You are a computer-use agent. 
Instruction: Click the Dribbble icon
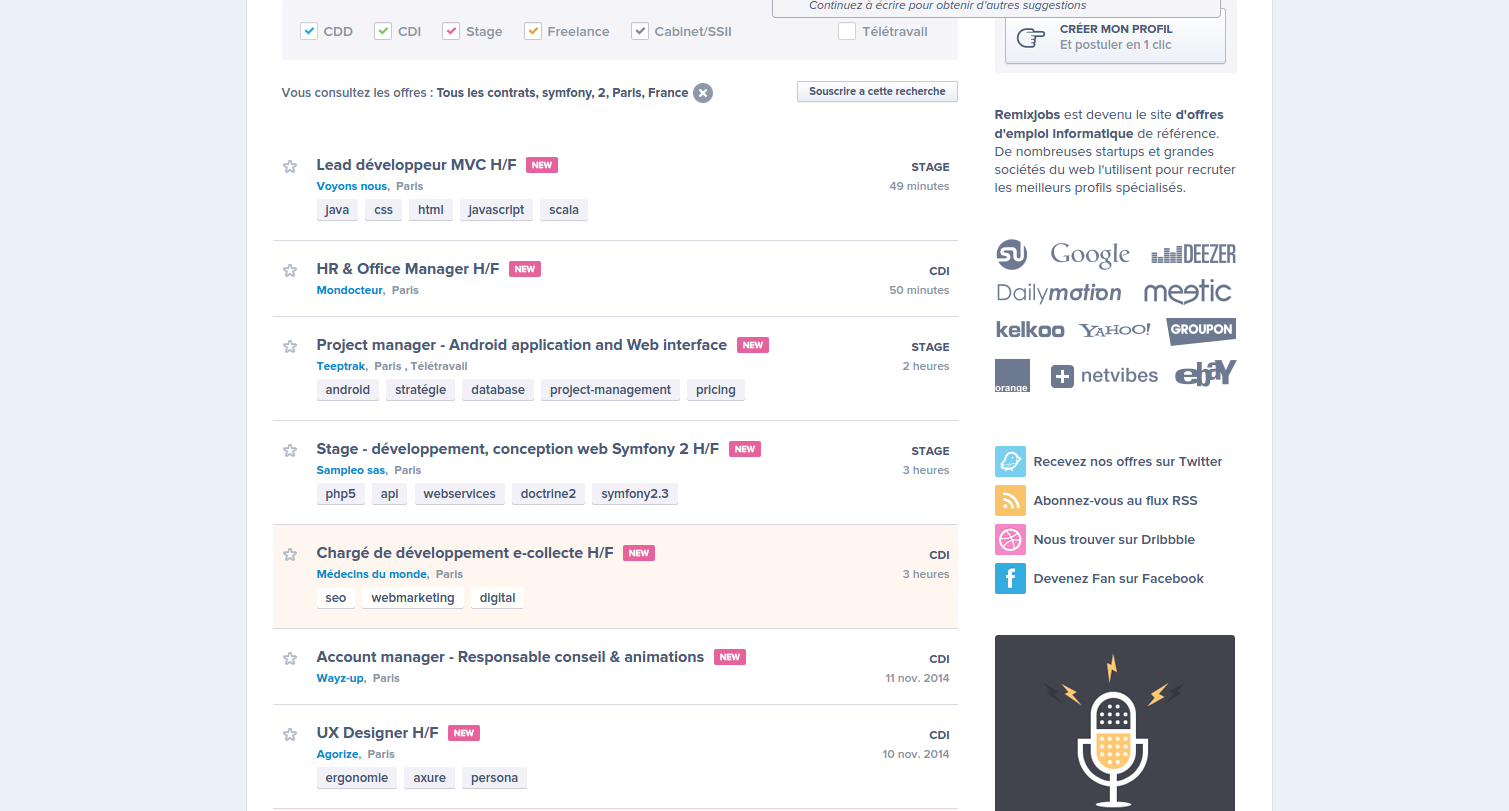click(x=1010, y=539)
